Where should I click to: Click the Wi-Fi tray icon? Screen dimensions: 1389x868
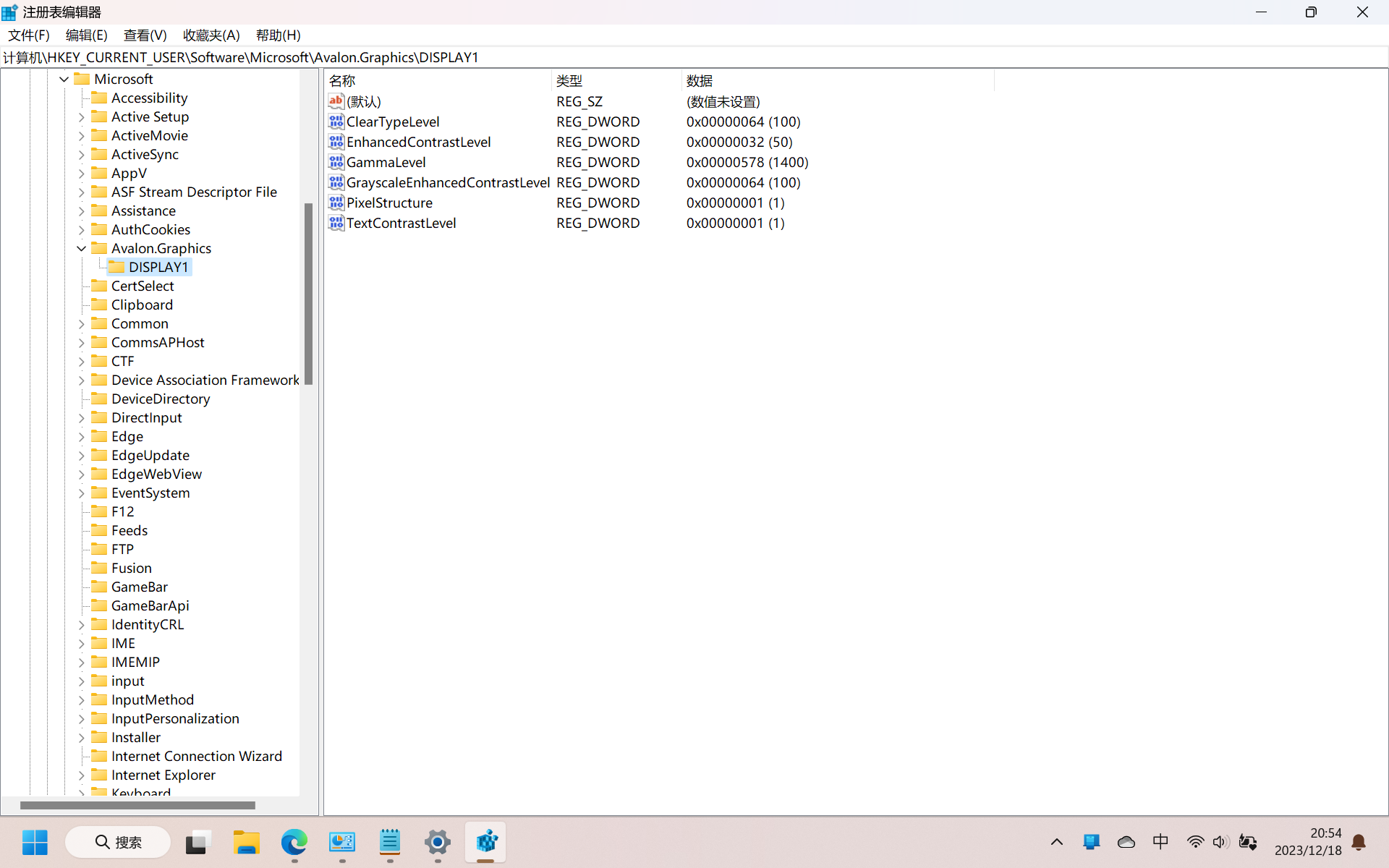[x=1195, y=842]
